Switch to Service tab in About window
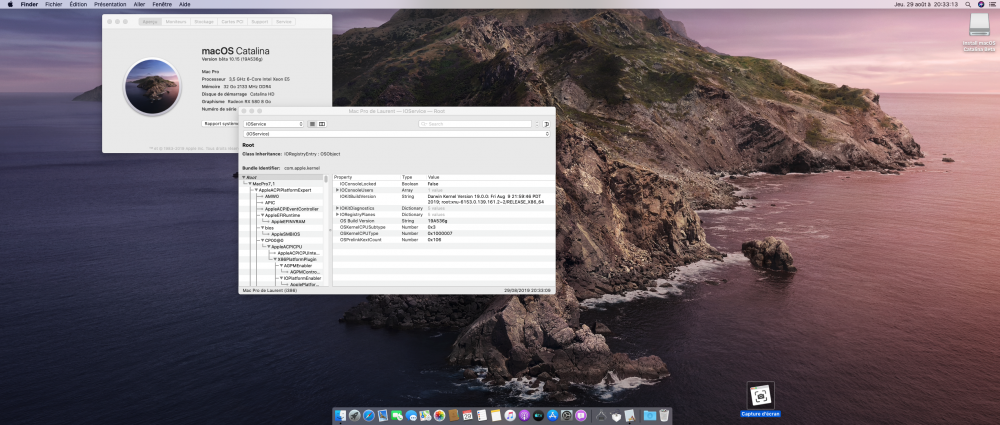The width and height of the screenshot is (1000, 425). click(x=284, y=22)
